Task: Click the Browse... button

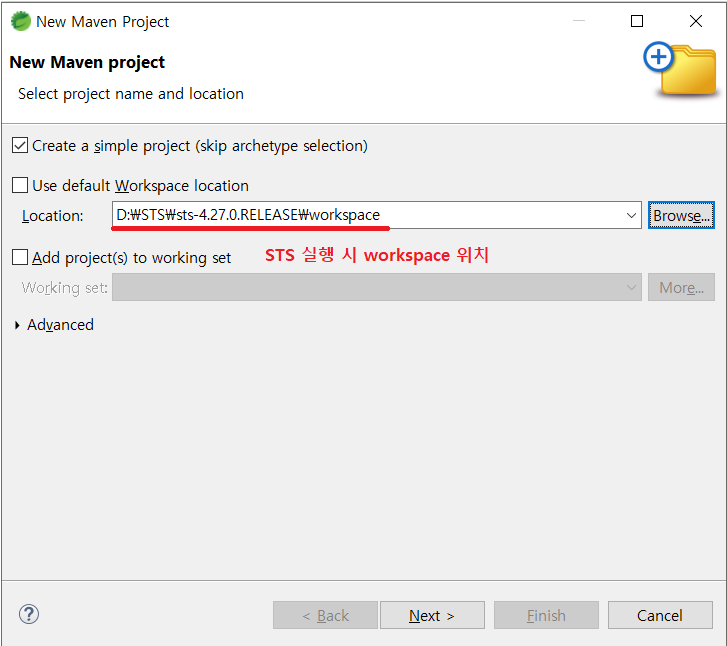Action: point(681,215)
